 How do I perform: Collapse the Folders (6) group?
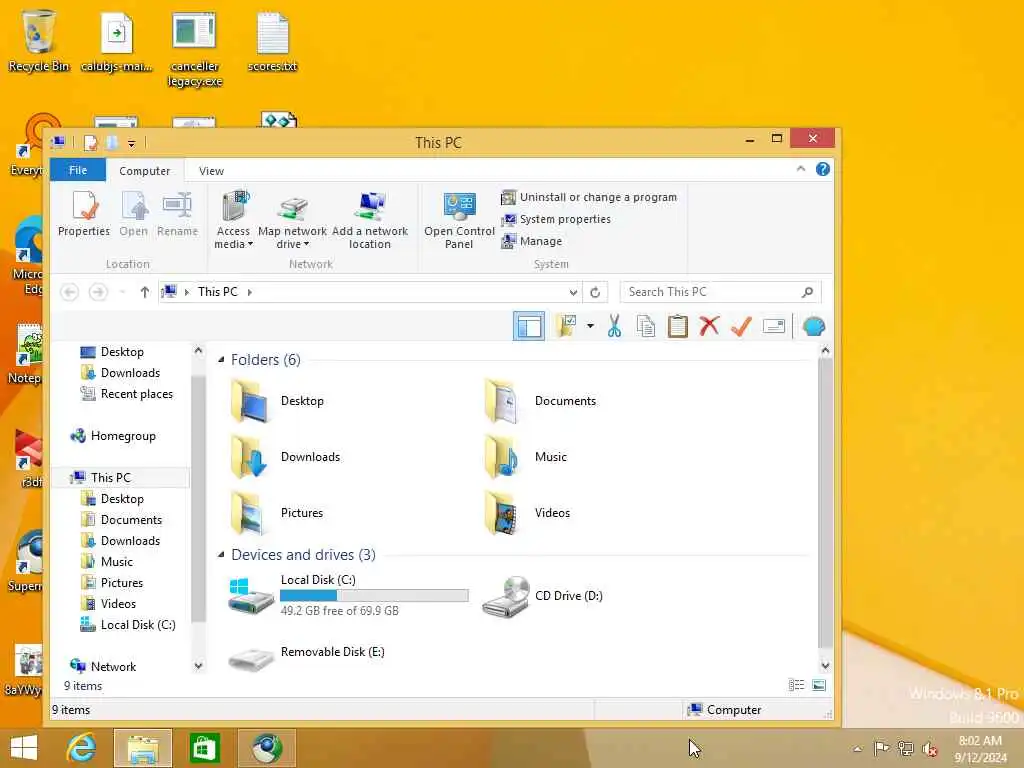(x=221, y=360)
